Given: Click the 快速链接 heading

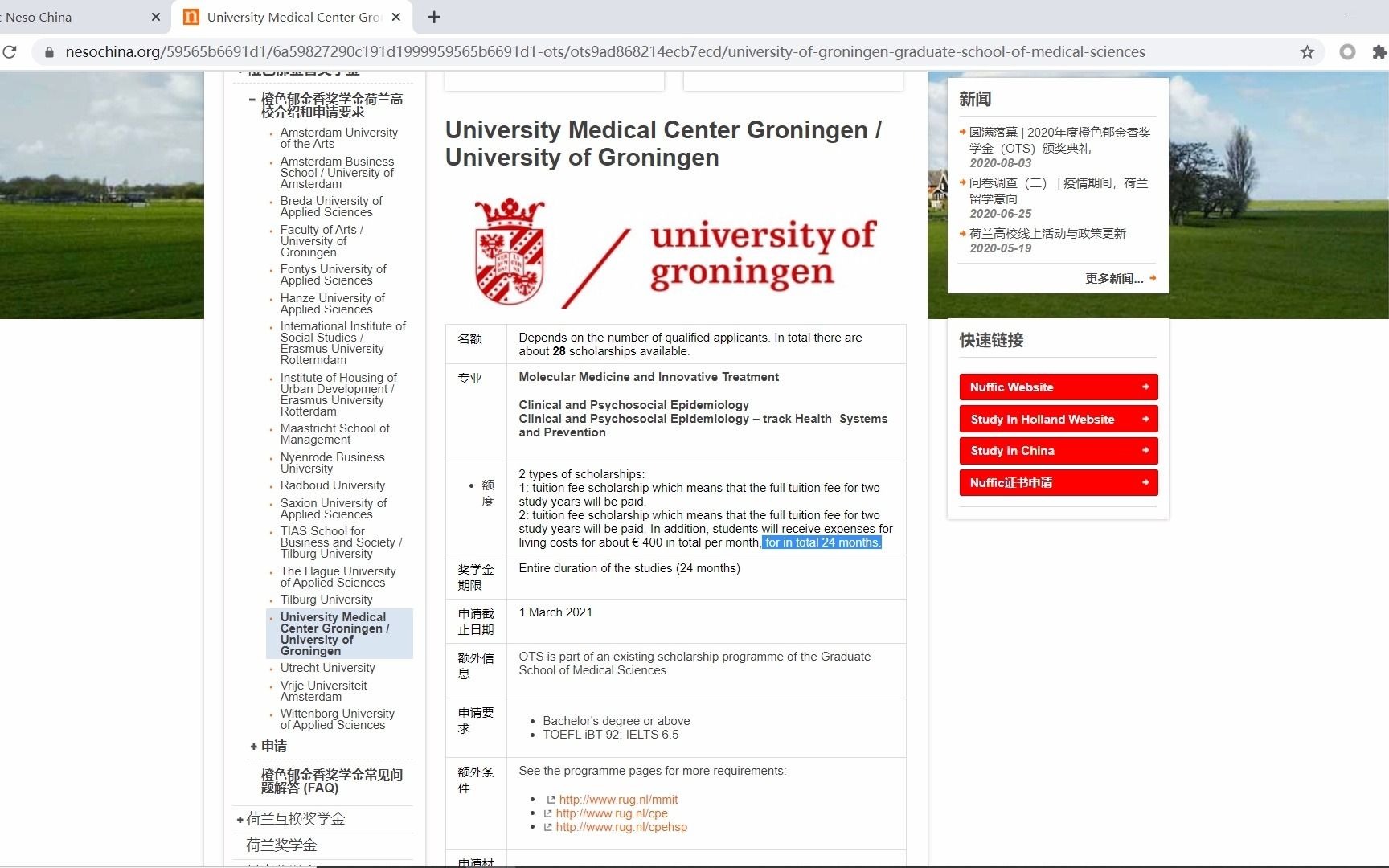Looking at the screenshot, I should pyautogui.click(x=991, y=340).
